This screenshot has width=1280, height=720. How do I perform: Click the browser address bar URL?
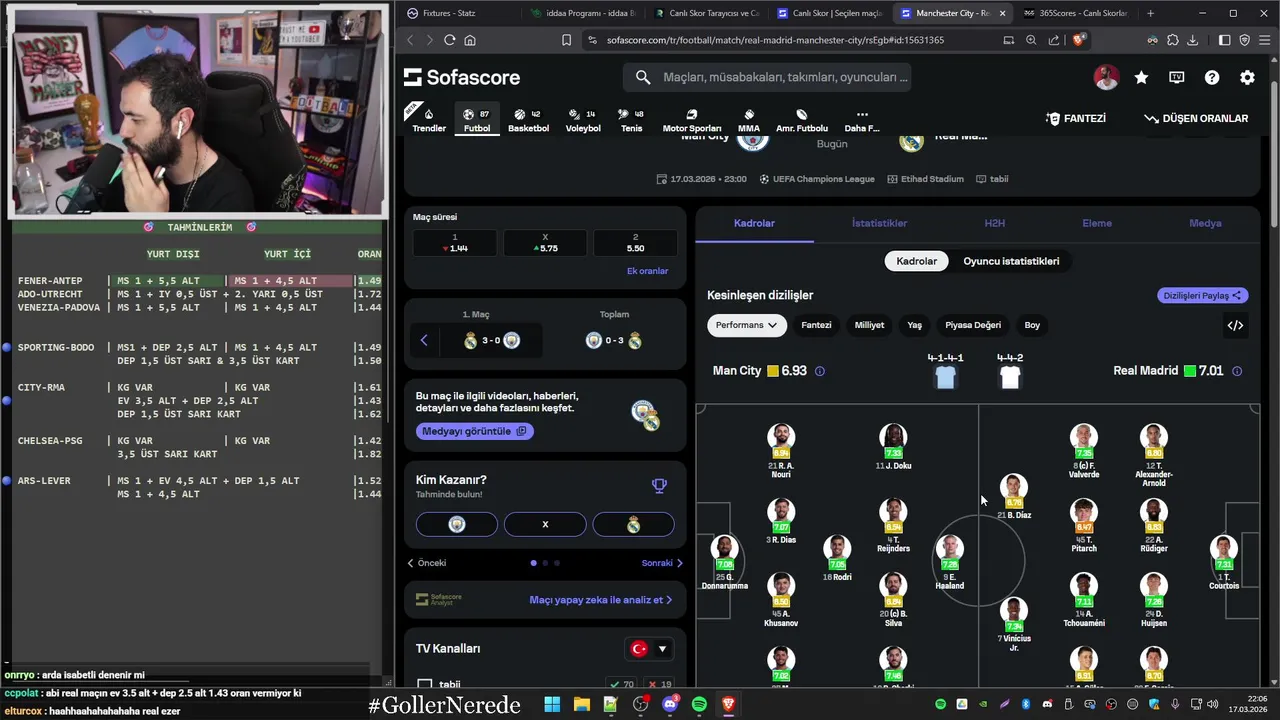tap(775, 40)
